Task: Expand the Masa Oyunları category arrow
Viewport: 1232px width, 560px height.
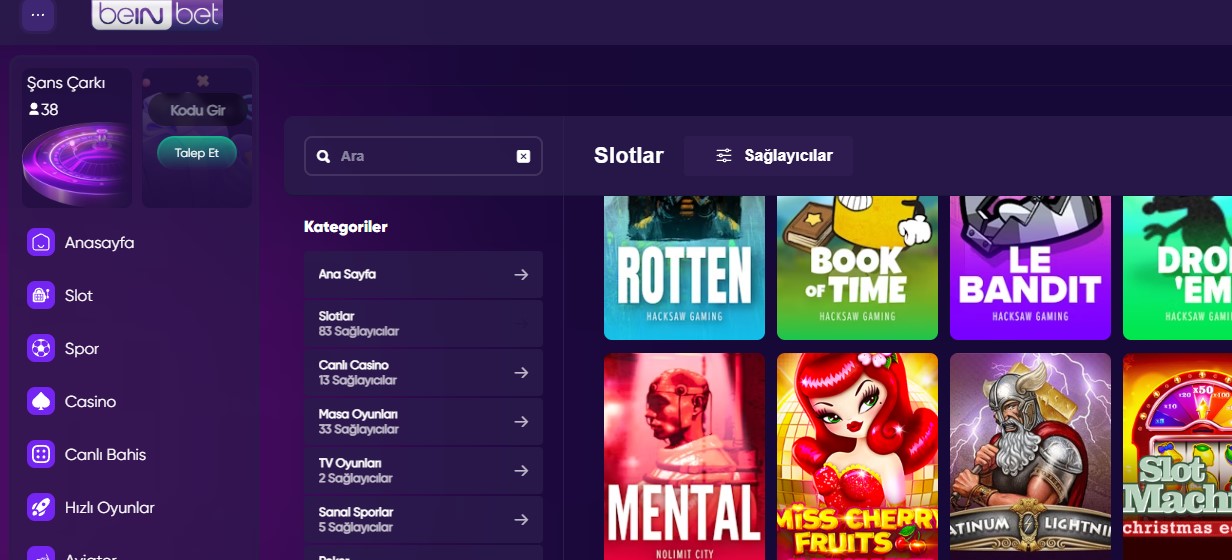Action: tap(521, 421)
